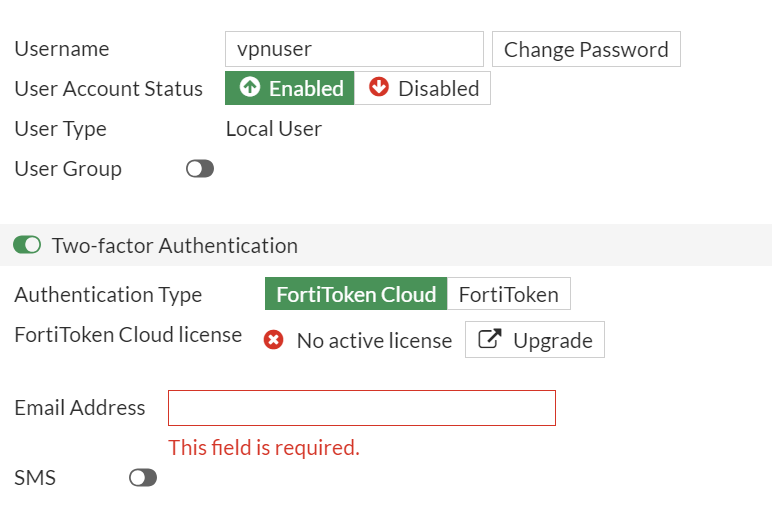Screen dimensions: 772x508
Task: Switch authentication type to FortiToken
Action: click(508, 294)
